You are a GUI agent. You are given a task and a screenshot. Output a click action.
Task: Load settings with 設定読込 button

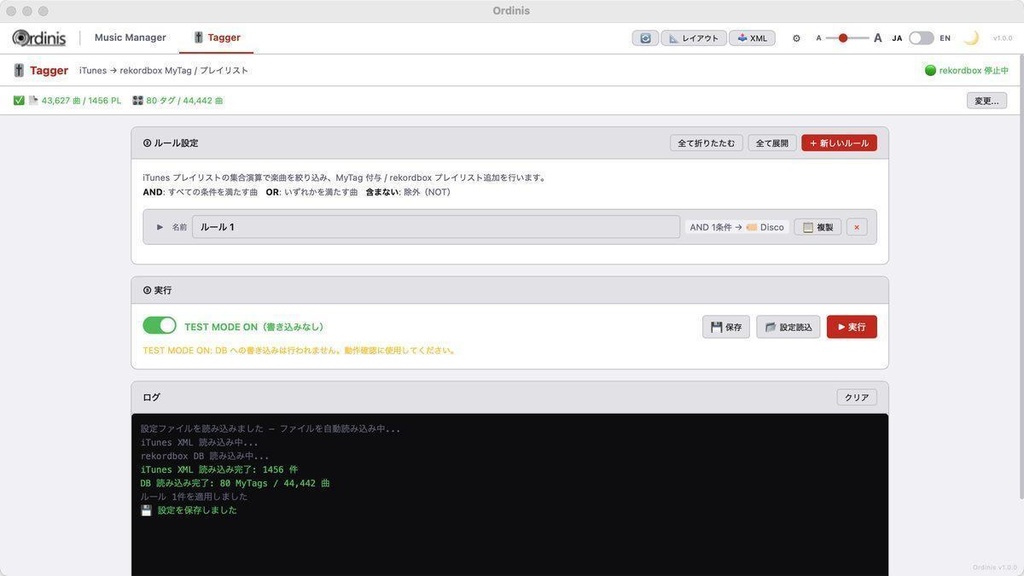click(x=788, y=327)
